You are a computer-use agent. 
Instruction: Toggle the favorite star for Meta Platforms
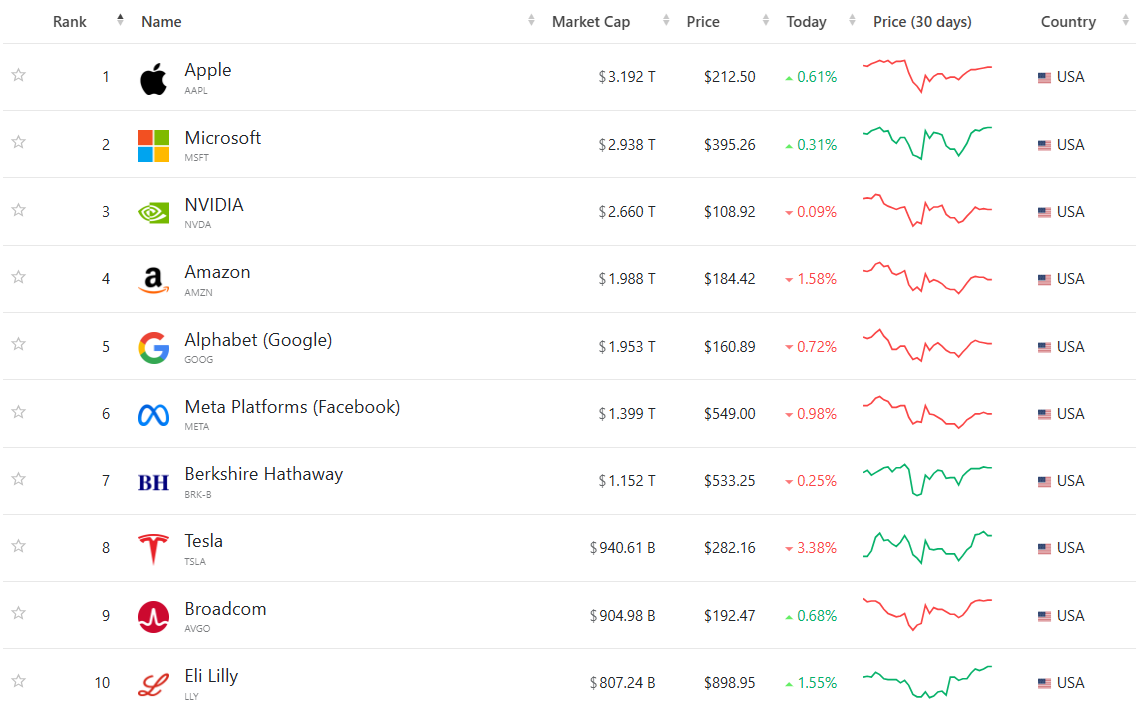pos(19,412)
